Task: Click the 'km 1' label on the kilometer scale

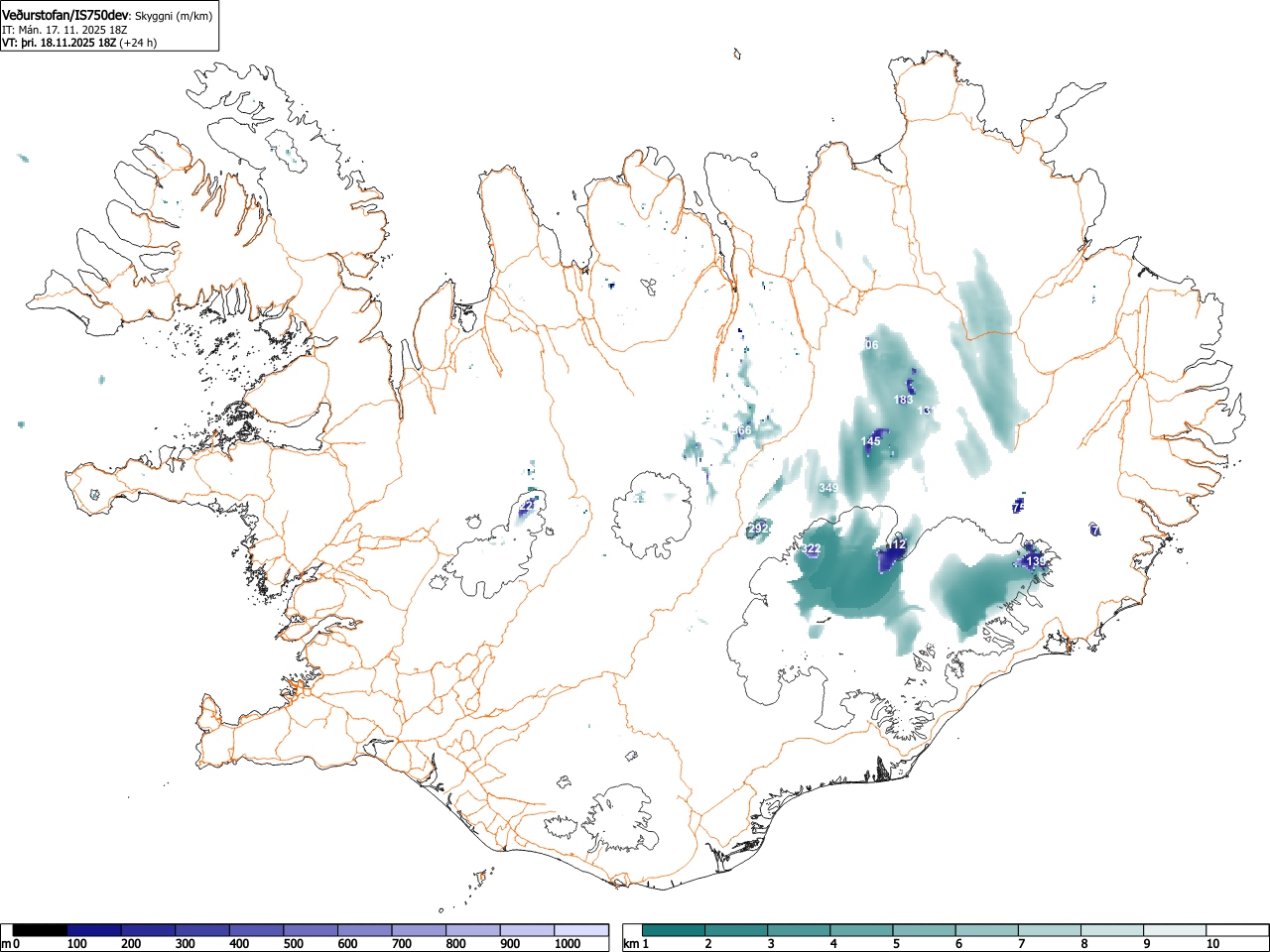Action: coord(636,944)
